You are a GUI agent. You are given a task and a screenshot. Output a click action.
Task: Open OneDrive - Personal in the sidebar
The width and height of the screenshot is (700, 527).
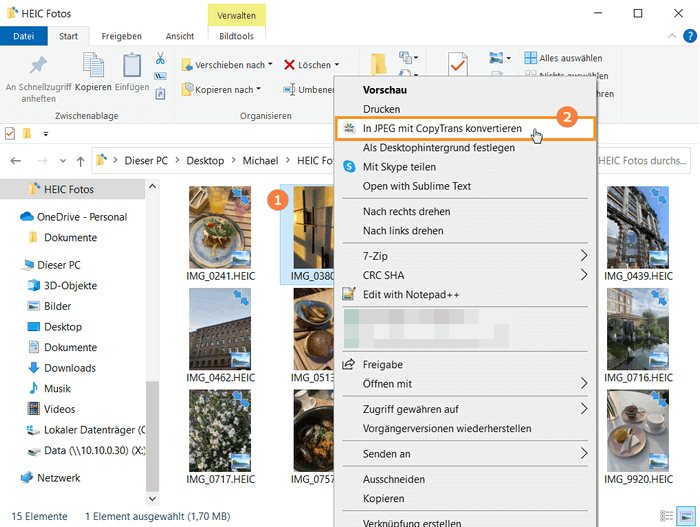coord(74,217)
